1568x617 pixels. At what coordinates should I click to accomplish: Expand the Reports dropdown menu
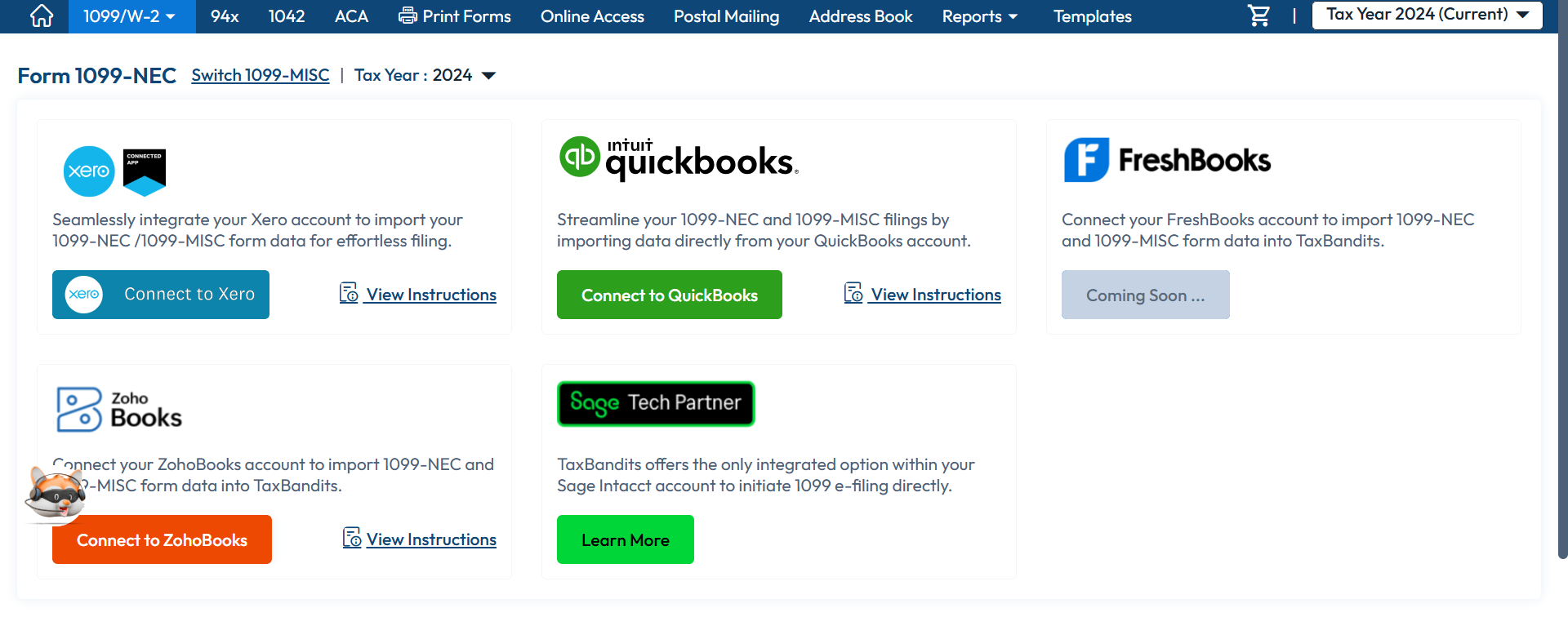(980, 16)
